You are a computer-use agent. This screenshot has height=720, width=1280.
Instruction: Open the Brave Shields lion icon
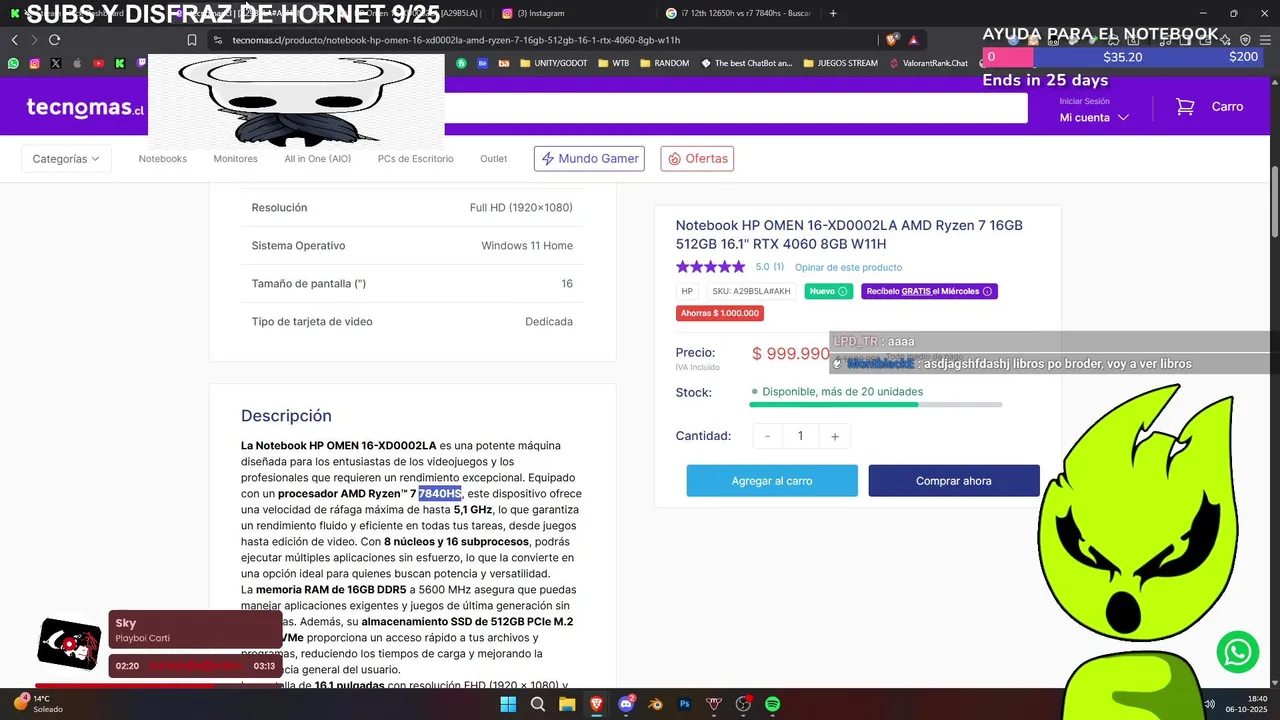[x=892, y=40]
